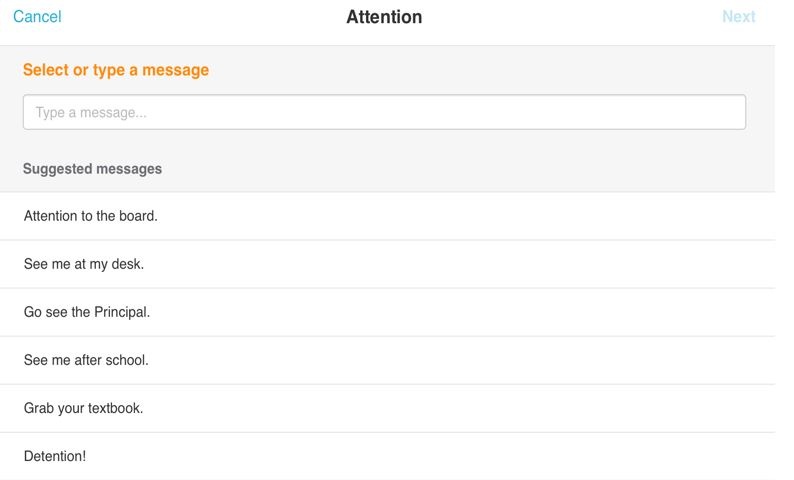
Task: Choose 'See me at my desk.'
Action: (84, 264)
